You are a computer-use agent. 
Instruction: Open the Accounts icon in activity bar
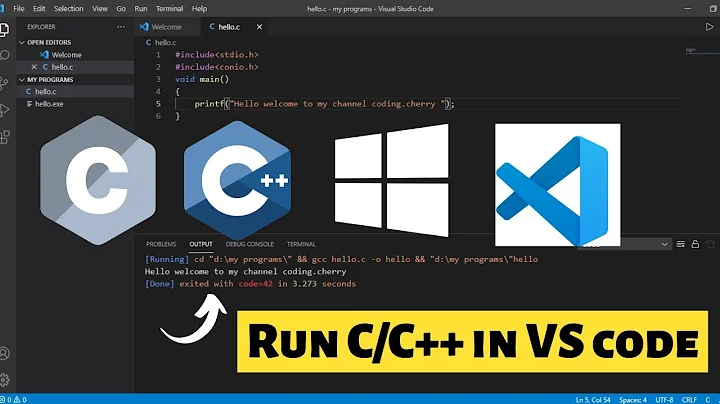coord(8,354)
